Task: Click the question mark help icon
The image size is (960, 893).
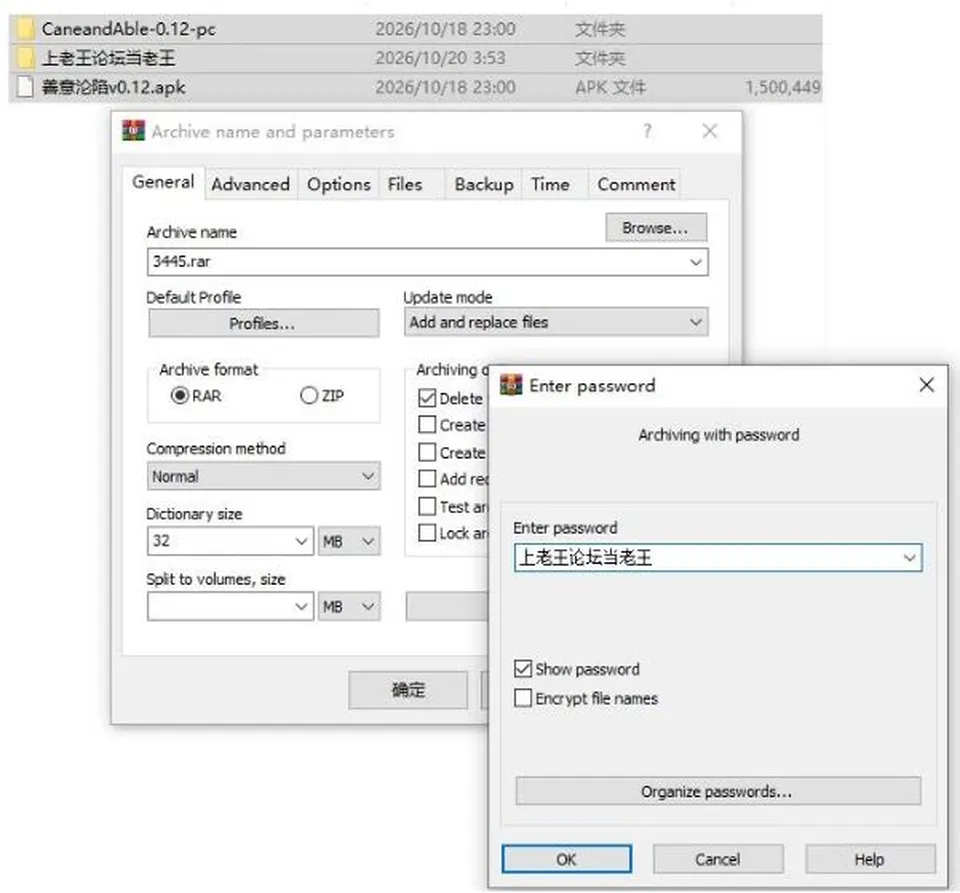Action: 647,131
